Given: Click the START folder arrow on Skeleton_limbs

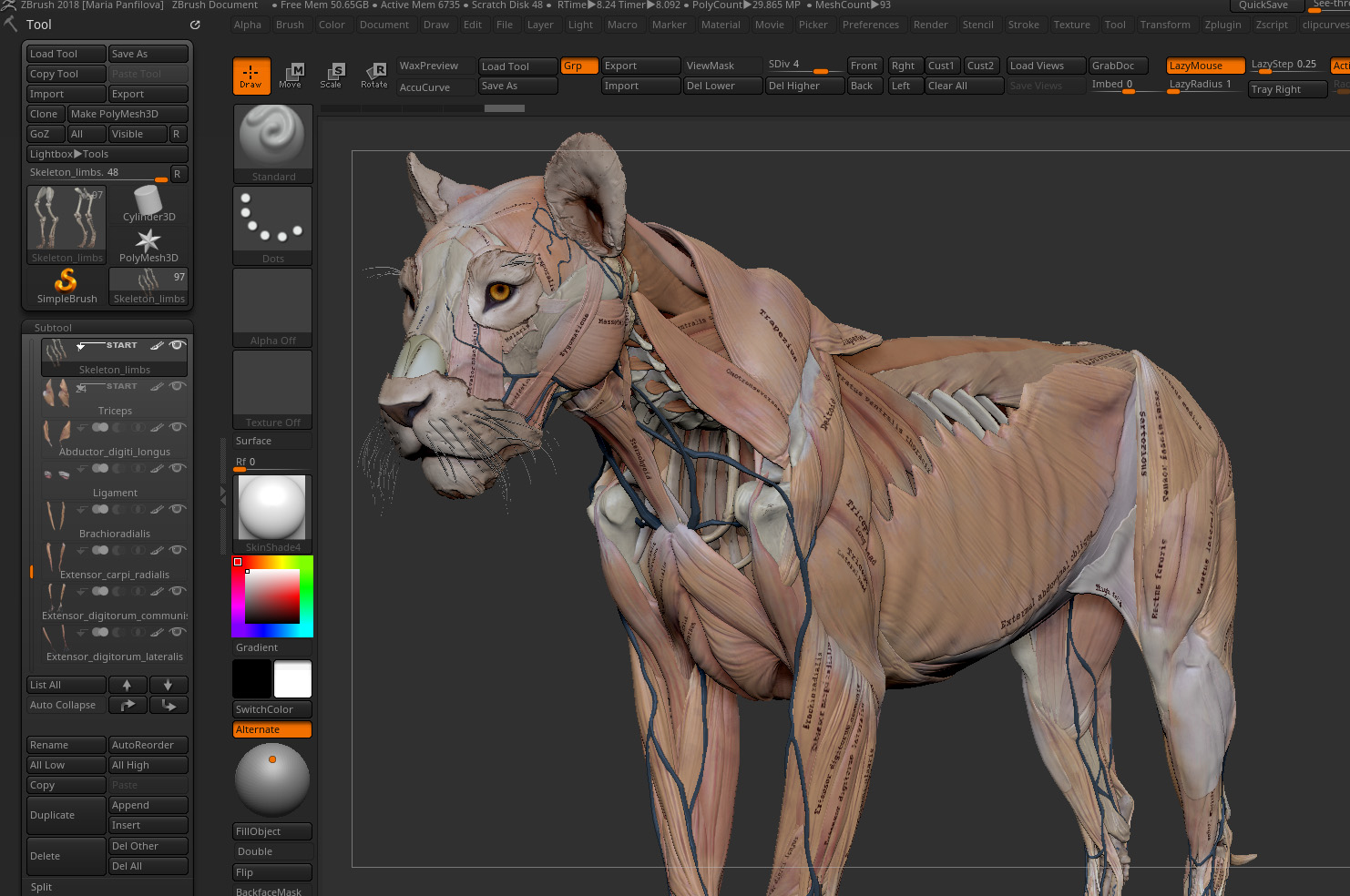Looking at the screenshot, I should tap(81, 346).
